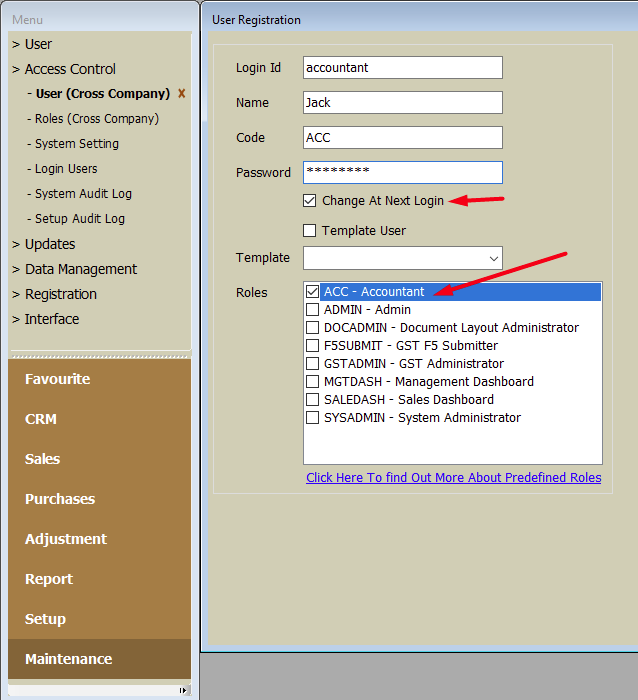Click the scroll arrow at menu bottom
This screenshot has width=638, height=700.
[183, 690]
